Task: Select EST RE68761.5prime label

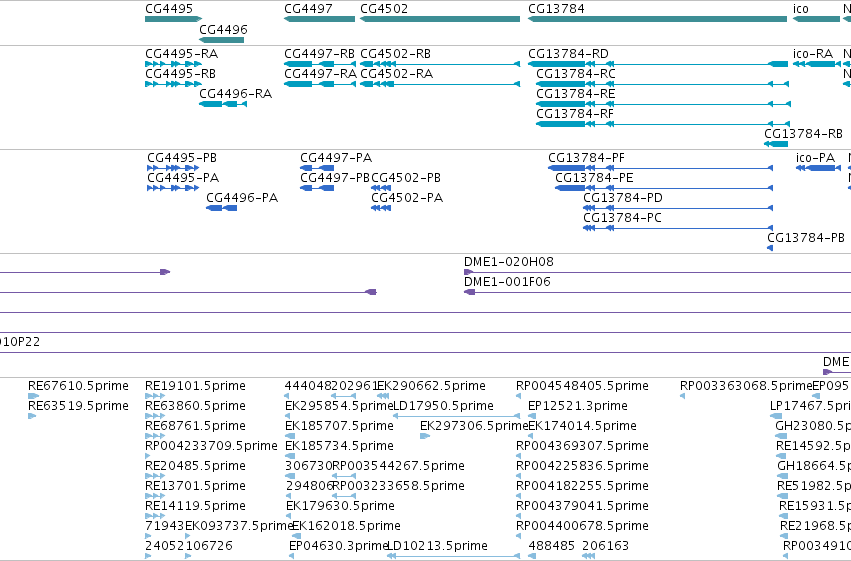Action: [195, 426]
